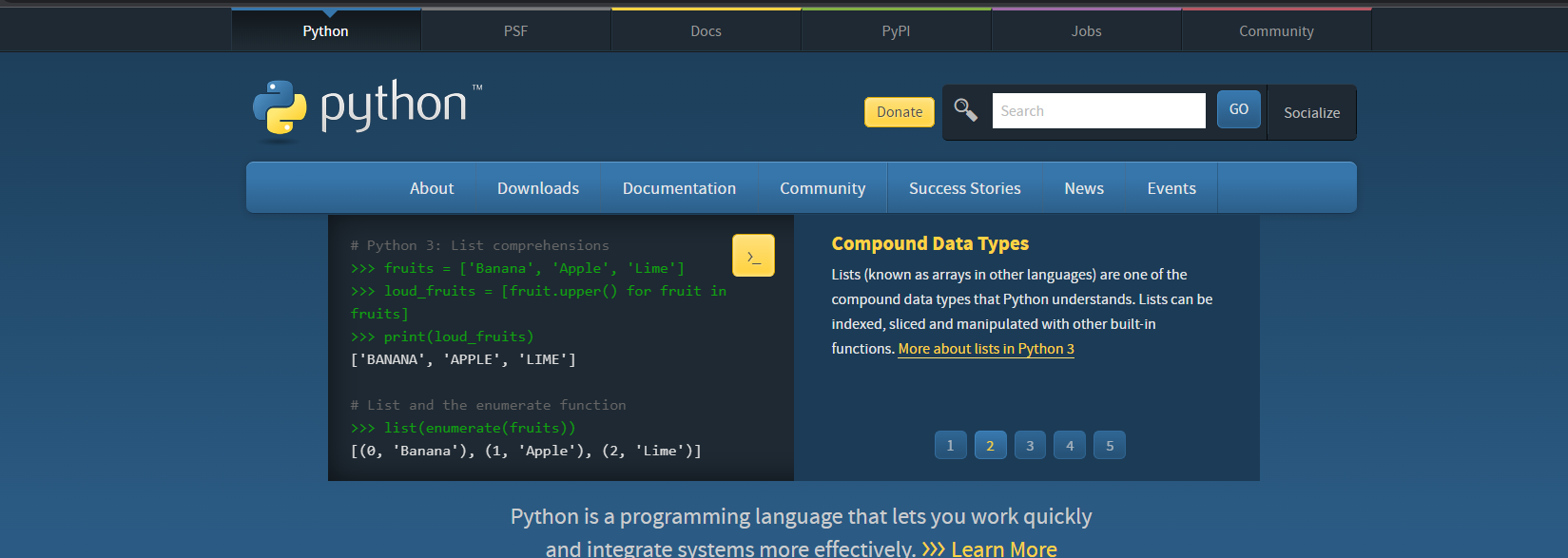The width and height of the screenshot is (1568, 558).
Task: Open Community in the main navigation bar
Action: pos(823,188)
